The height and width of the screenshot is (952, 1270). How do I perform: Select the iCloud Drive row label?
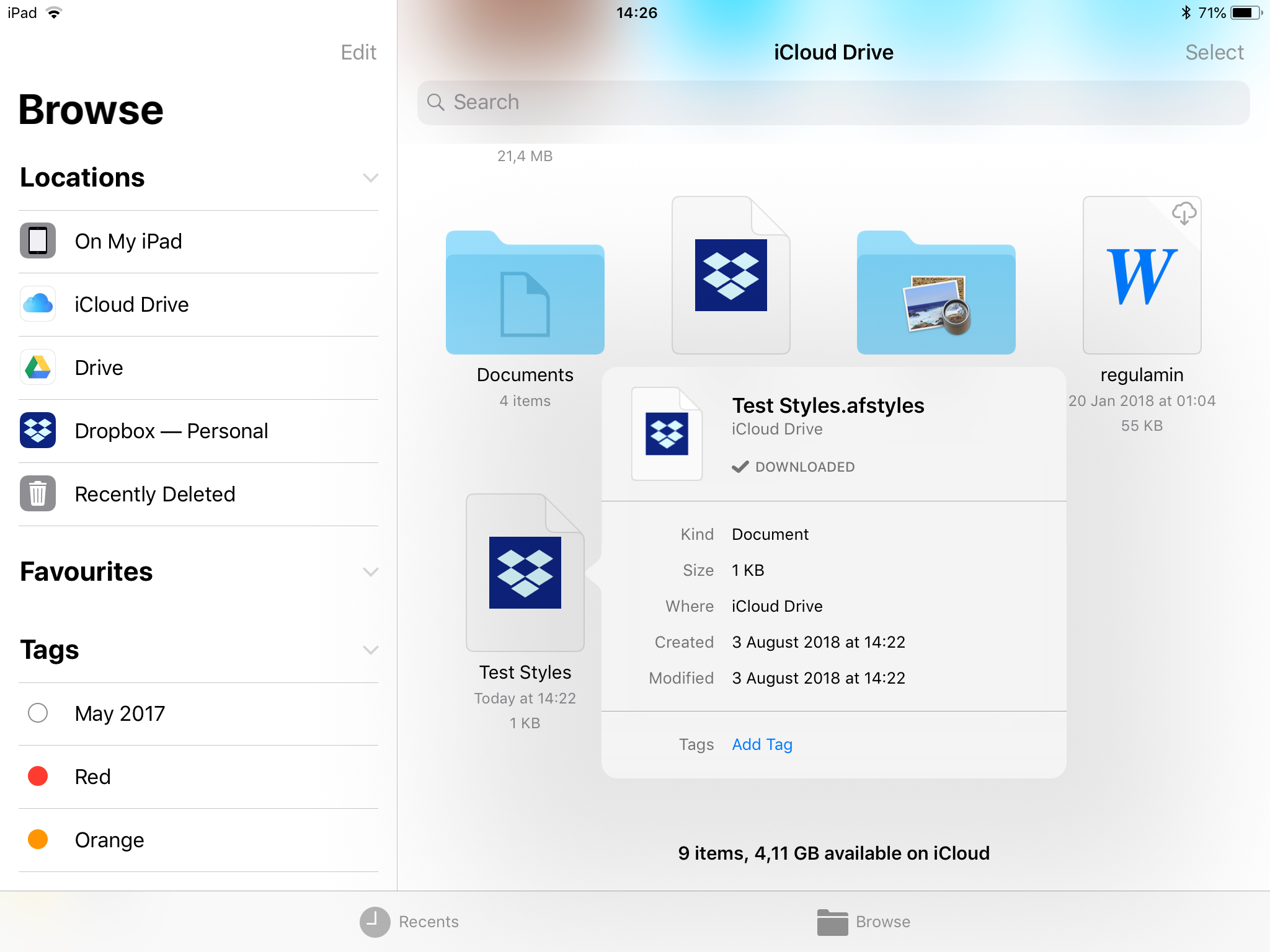(x=131, y=304)
